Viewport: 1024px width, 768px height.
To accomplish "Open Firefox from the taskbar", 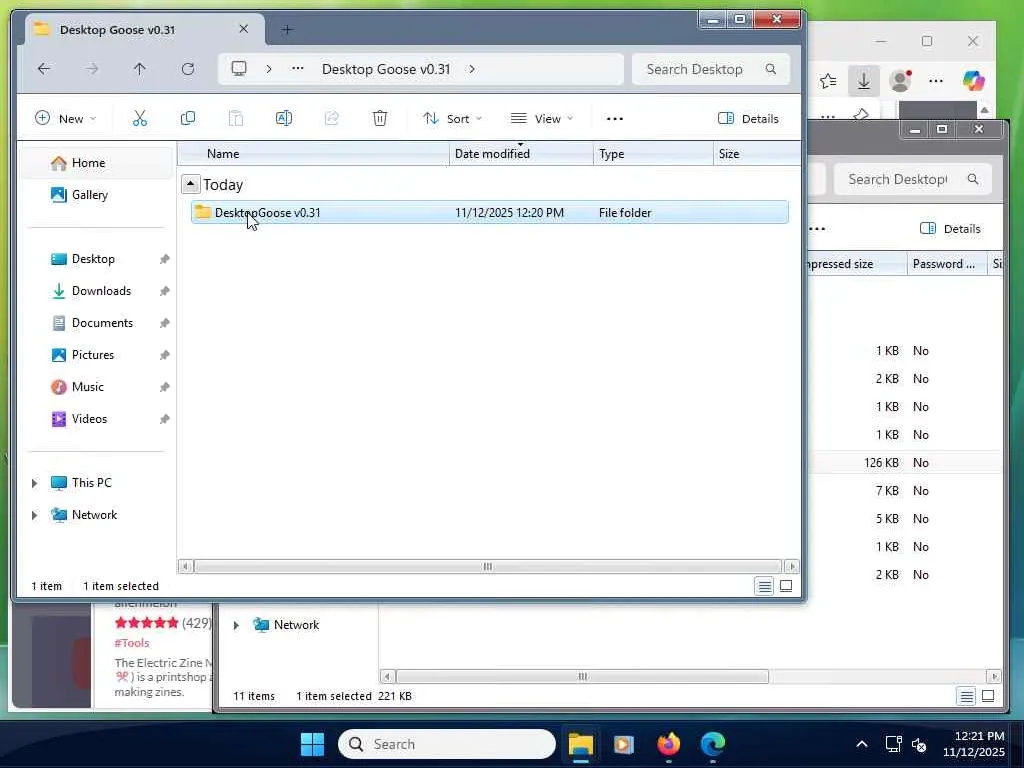I will point(668,744).
